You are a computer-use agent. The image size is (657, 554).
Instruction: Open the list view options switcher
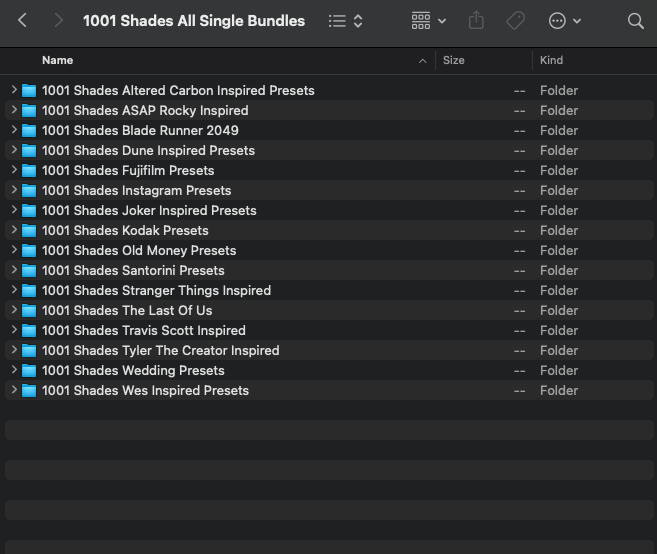point(345,21)
